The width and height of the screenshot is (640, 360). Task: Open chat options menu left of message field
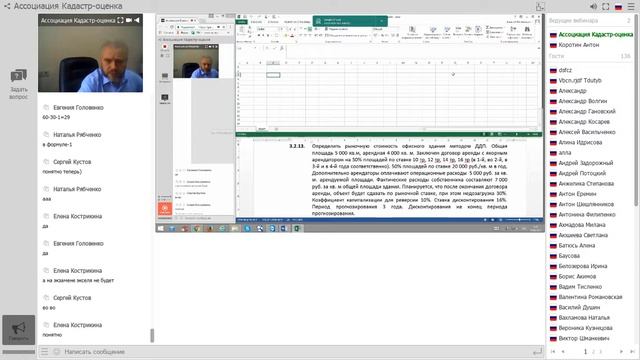click(44, 352)
